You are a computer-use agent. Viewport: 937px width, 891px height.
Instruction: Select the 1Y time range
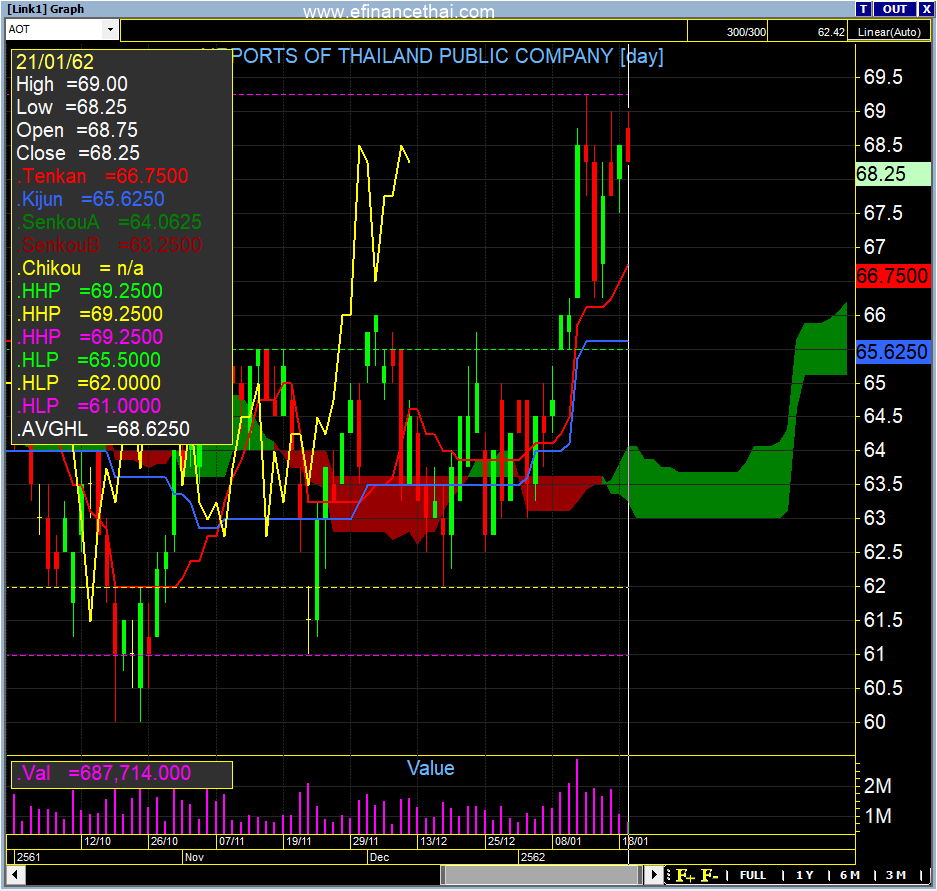tap(804, 875)
